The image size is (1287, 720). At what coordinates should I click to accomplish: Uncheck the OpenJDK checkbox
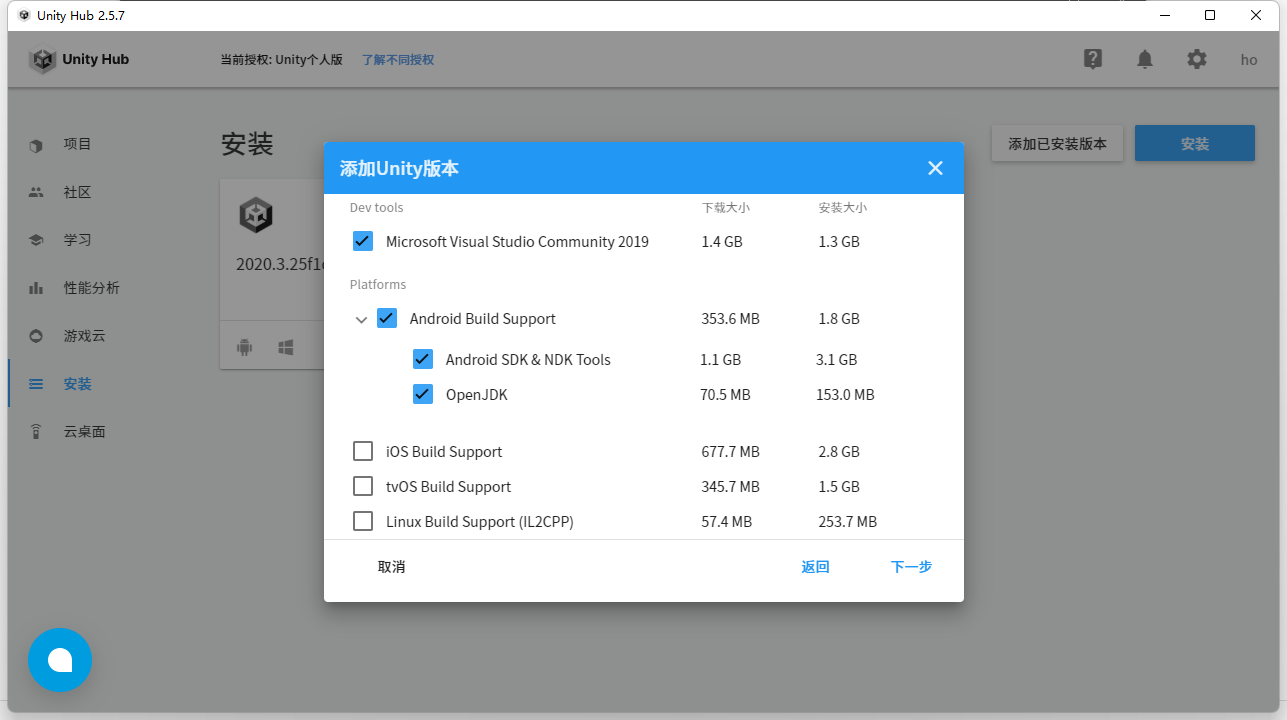click(x=423, y=394)
